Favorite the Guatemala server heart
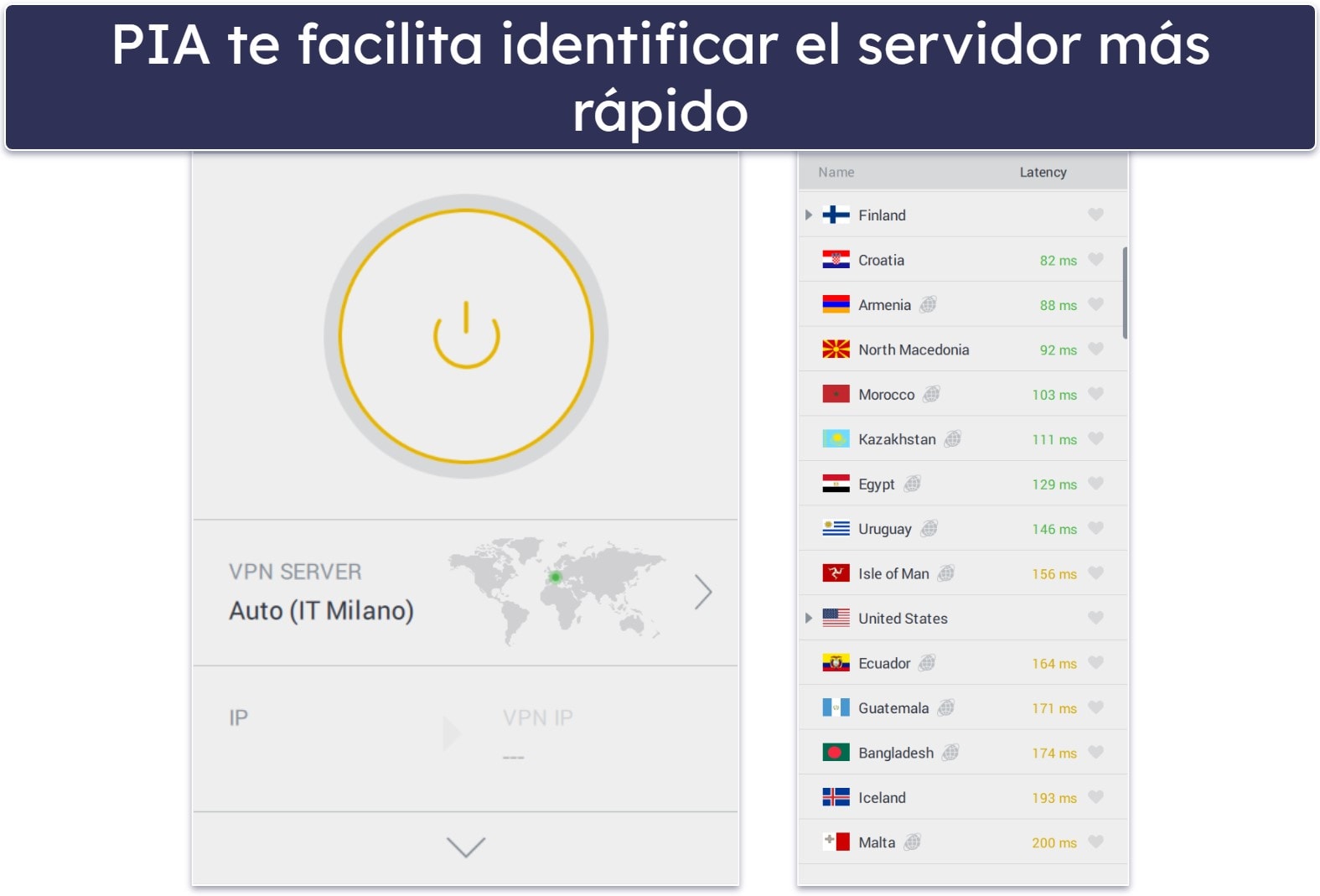This screenshot has width=1320, height=896. pyautogui.click(x=1095, y=707)
